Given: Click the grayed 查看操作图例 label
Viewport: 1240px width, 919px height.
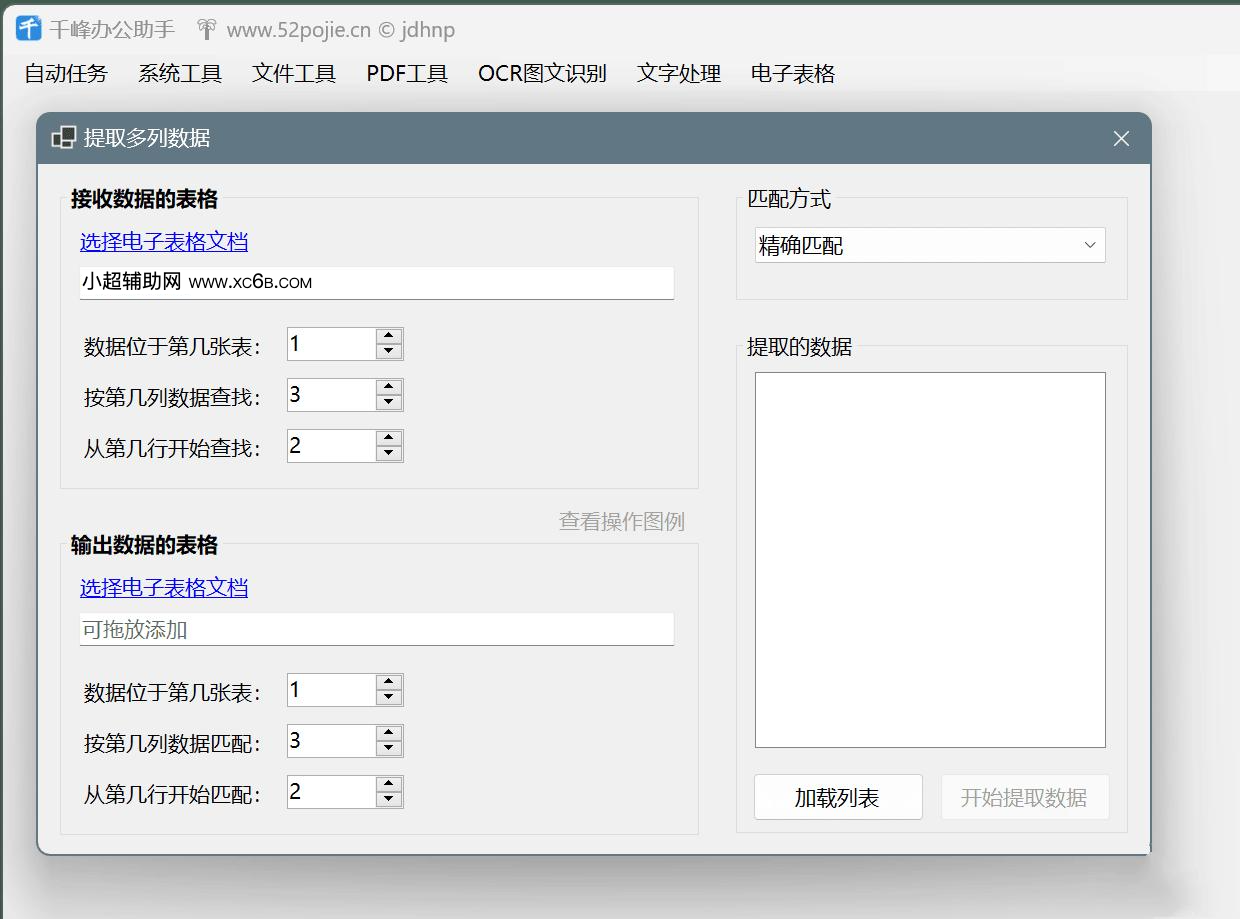Looking at the screenshot, I should coord(621,521).
